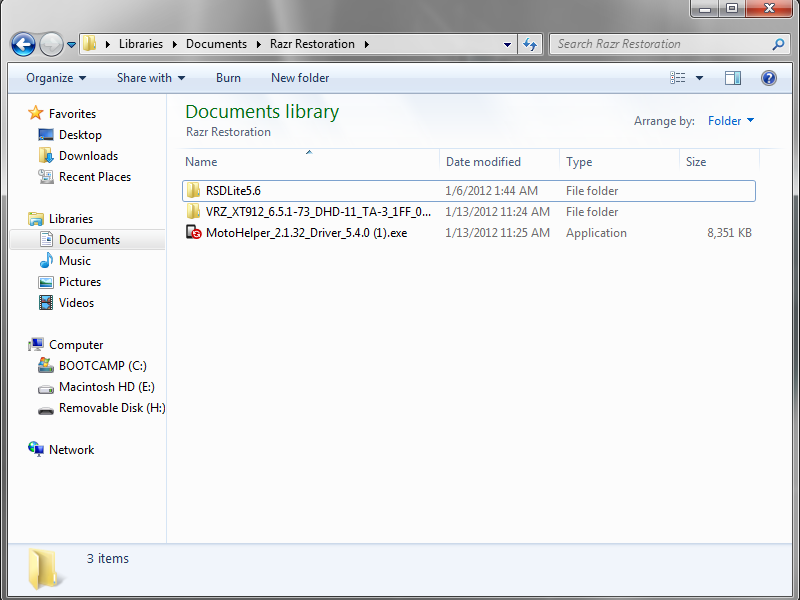Click the folder icon in the address bar
This screenshot has height=600, width=800.
(89, 44)
